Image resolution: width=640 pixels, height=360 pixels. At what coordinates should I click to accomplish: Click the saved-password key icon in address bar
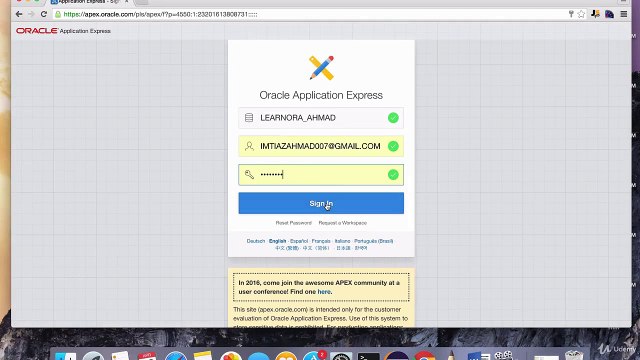click(x=571, y=14)
